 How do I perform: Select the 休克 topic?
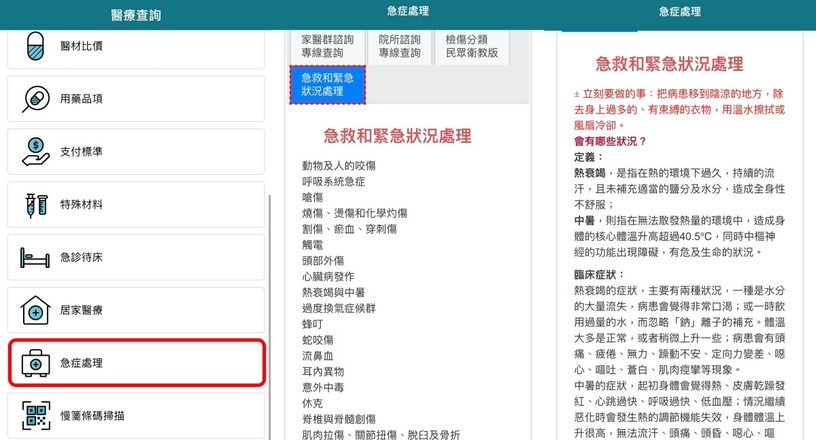[312, 404]
